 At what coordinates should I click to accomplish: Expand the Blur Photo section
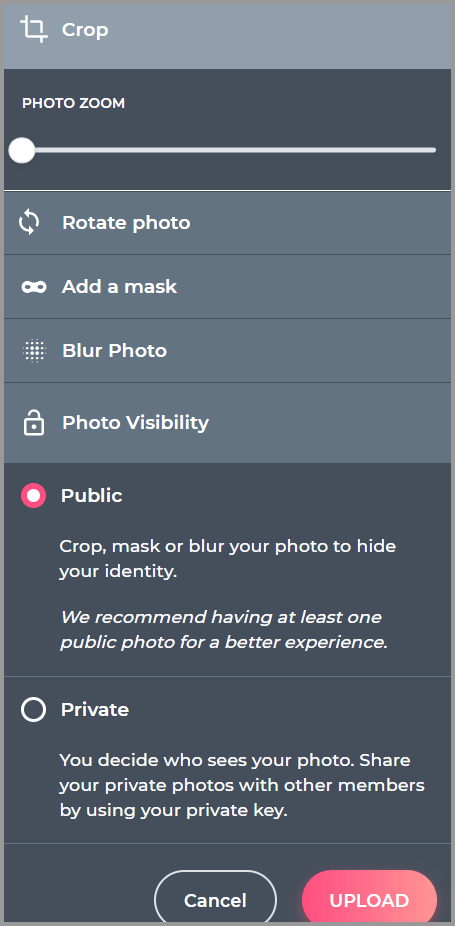click(x=228, y=351)
